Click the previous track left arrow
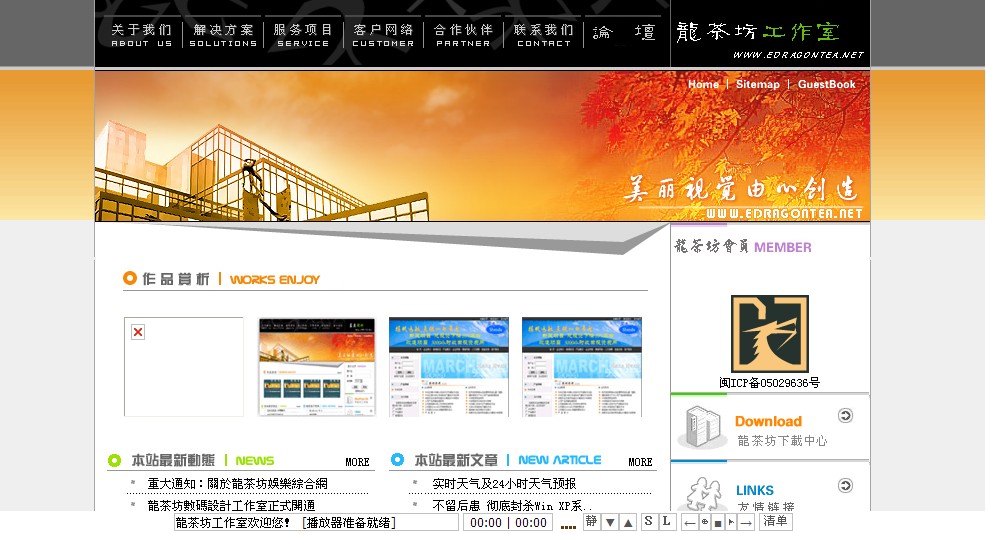This screenshot has width=986, height=534. point(690,523)
